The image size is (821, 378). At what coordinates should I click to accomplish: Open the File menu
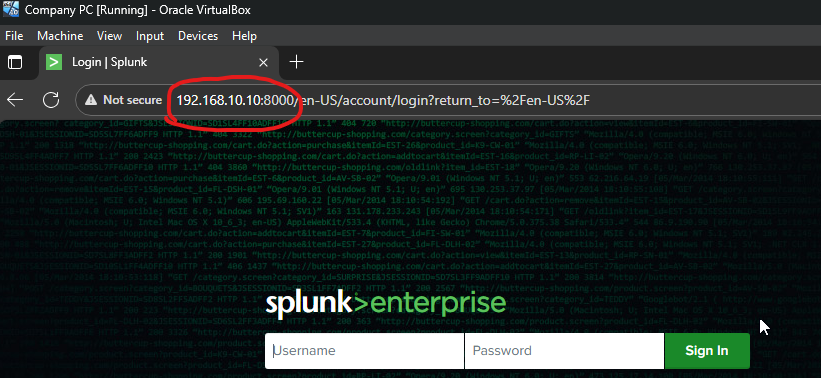coord(14,36)
